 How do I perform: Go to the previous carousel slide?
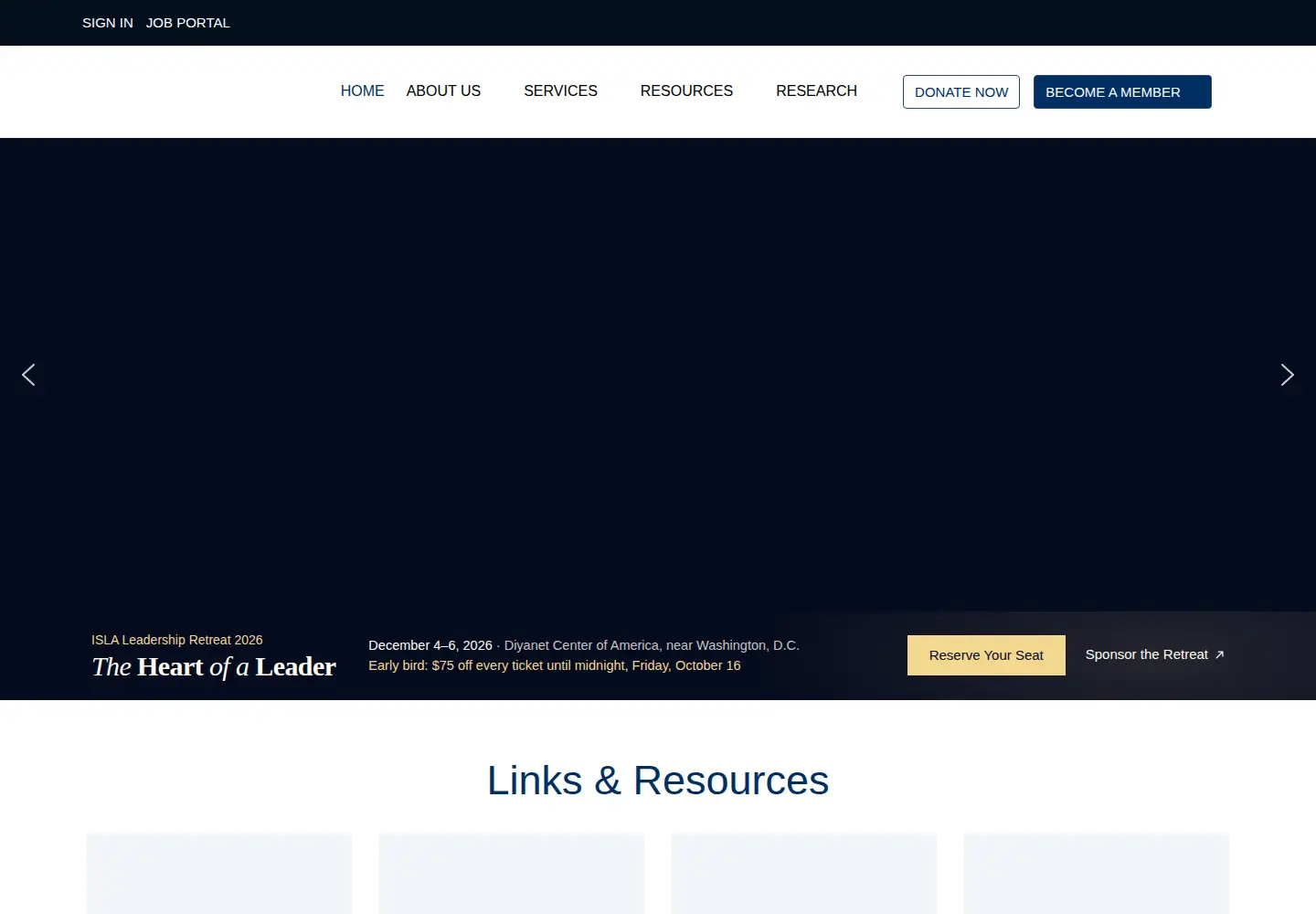click(x=28, y=375)
